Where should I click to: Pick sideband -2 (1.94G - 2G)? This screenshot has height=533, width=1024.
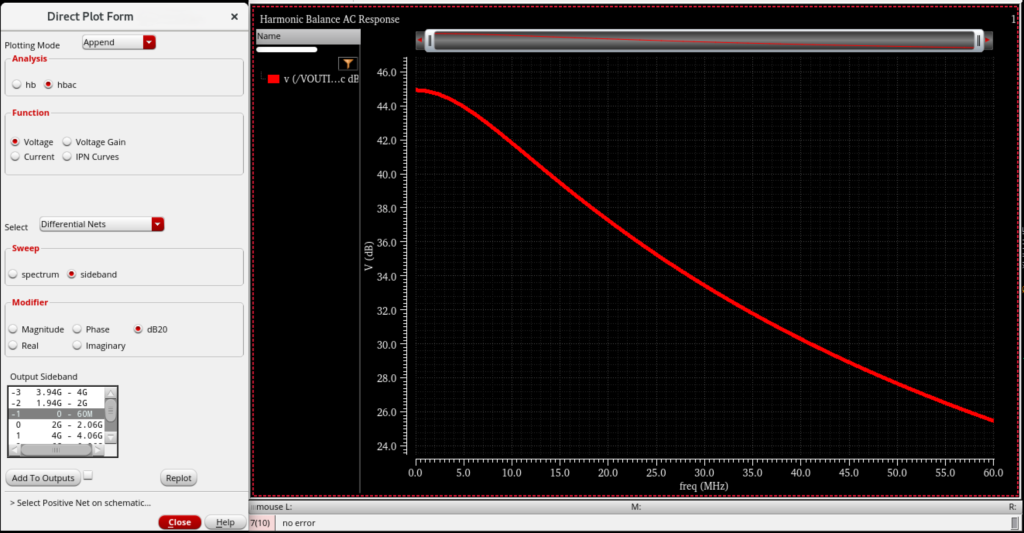click(x=56, y=403)
